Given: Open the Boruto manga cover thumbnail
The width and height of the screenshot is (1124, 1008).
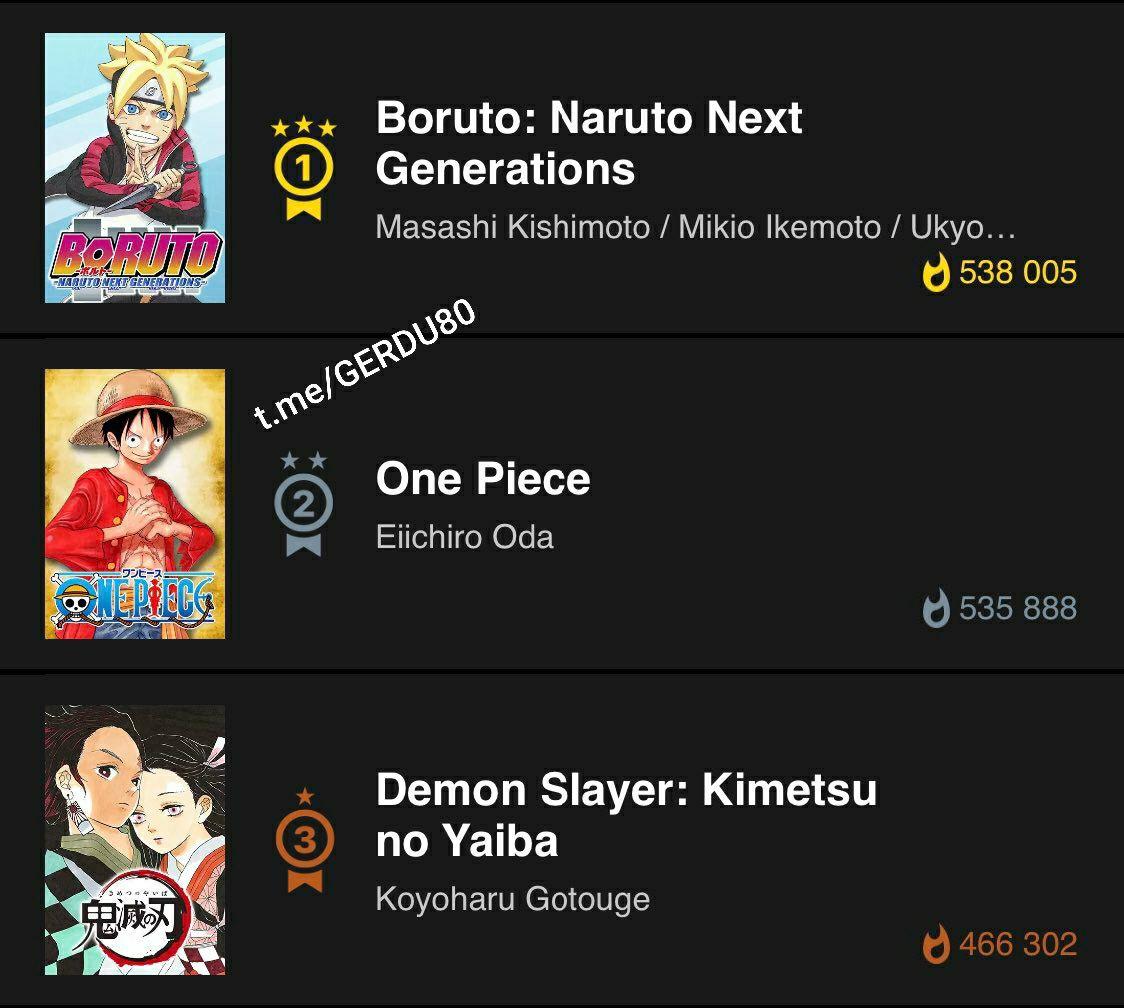Looking at the screenshot, I should pos(135,168).
